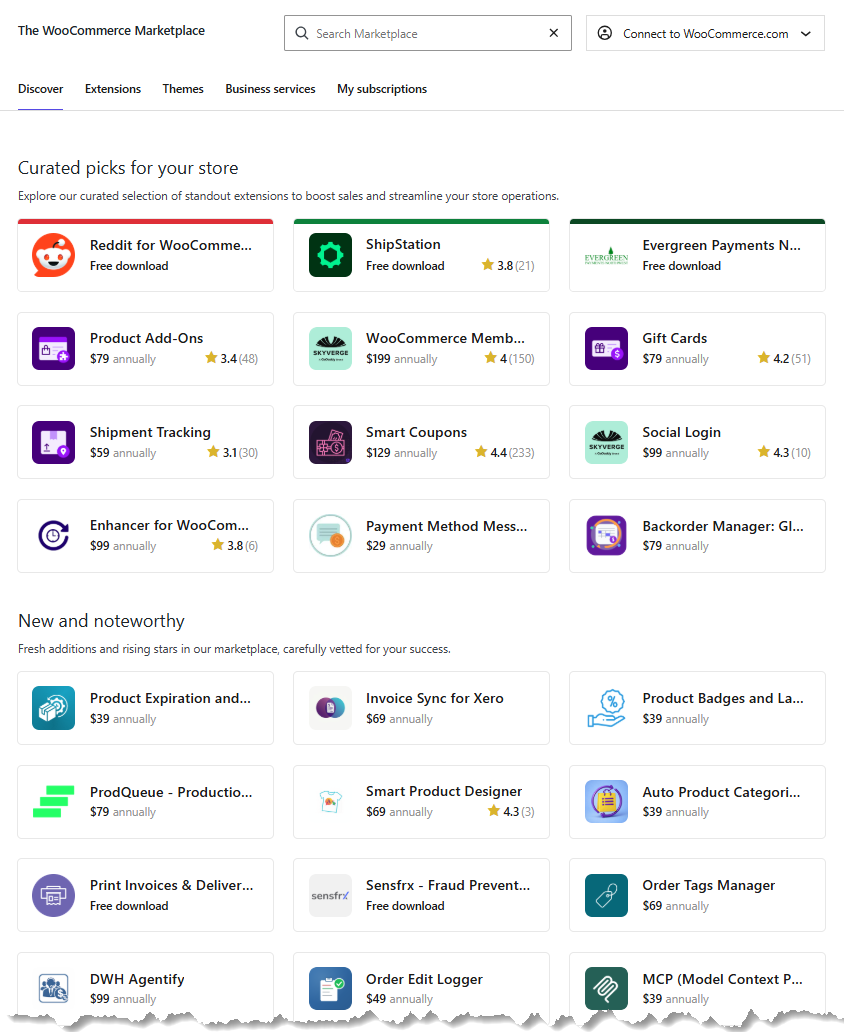Open Smart Product Designer title link
This screenshot has width=844, height=1032.
[x=444, y=791]
